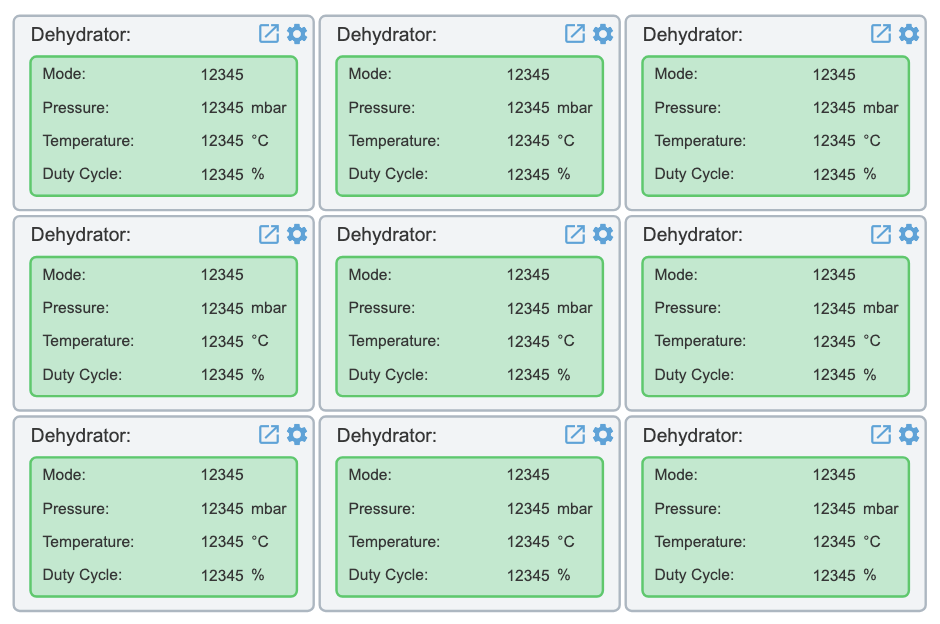
Task: Click settings gear on bottom-middle Dehydrator
Action: pos(603,435)
